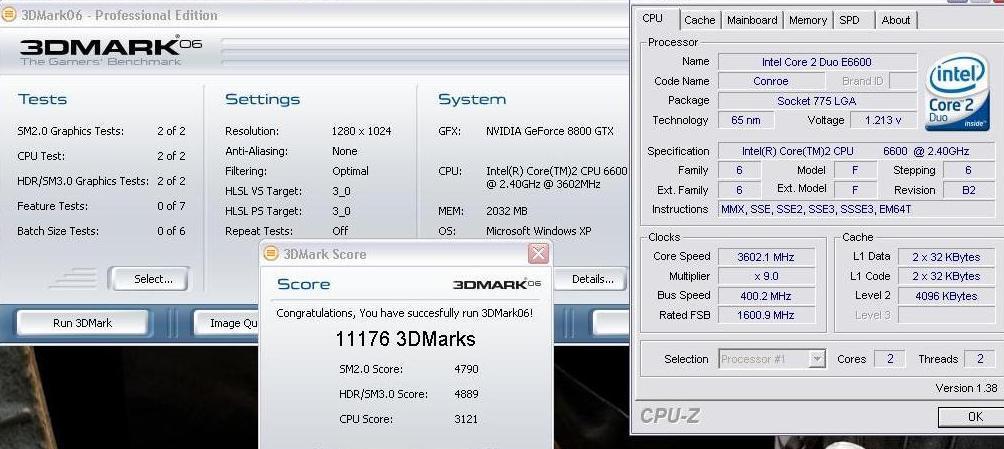Click the Instructions field MMX, SSE list
The height and width of the screenshot is (449, 1004).
pos(856,209)
